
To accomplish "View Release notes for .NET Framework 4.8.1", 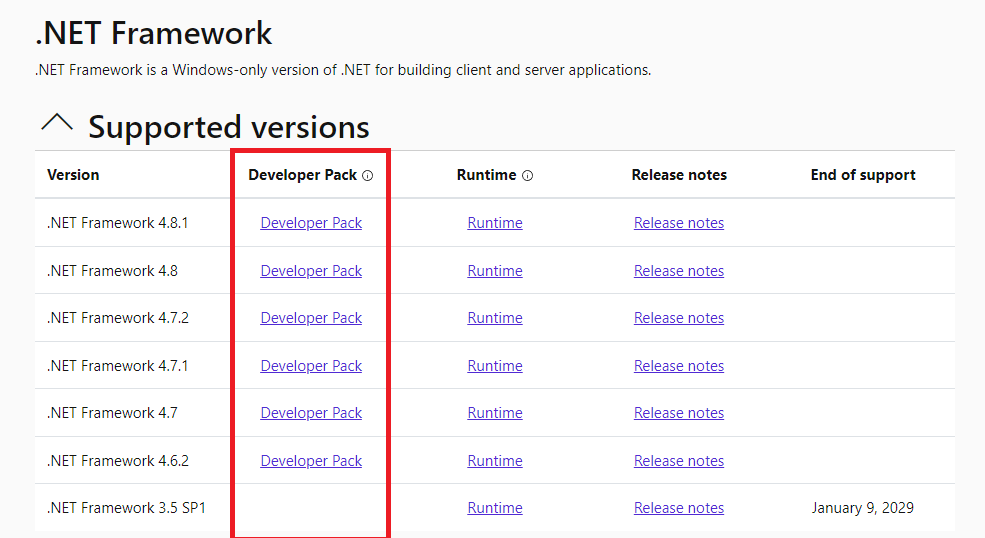I will [679, 223].
